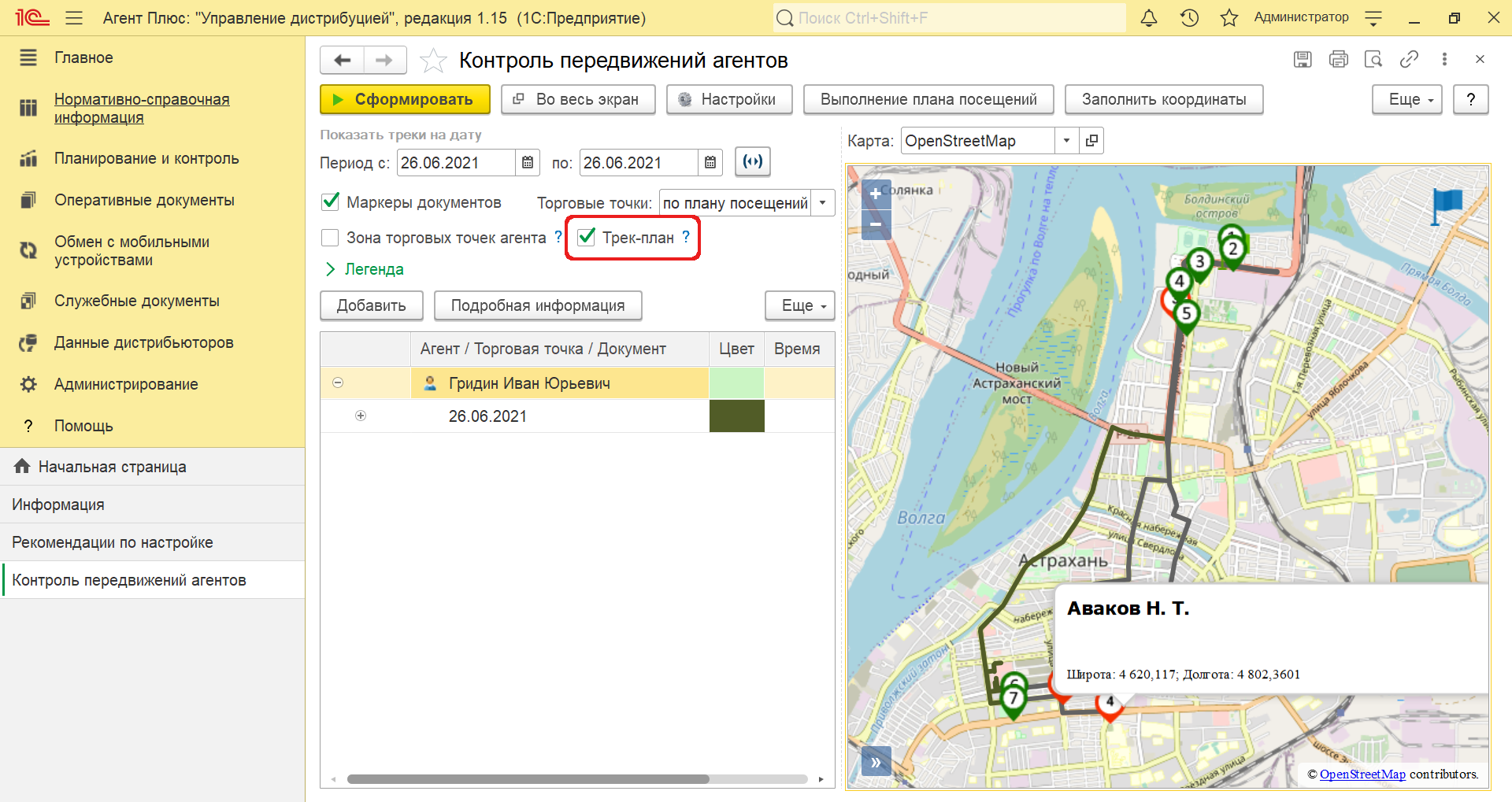Image resolution: width=1512 pixels, height=802 pixels.
Task: Add report to favorites star
Action: click(x=433, y=60)
